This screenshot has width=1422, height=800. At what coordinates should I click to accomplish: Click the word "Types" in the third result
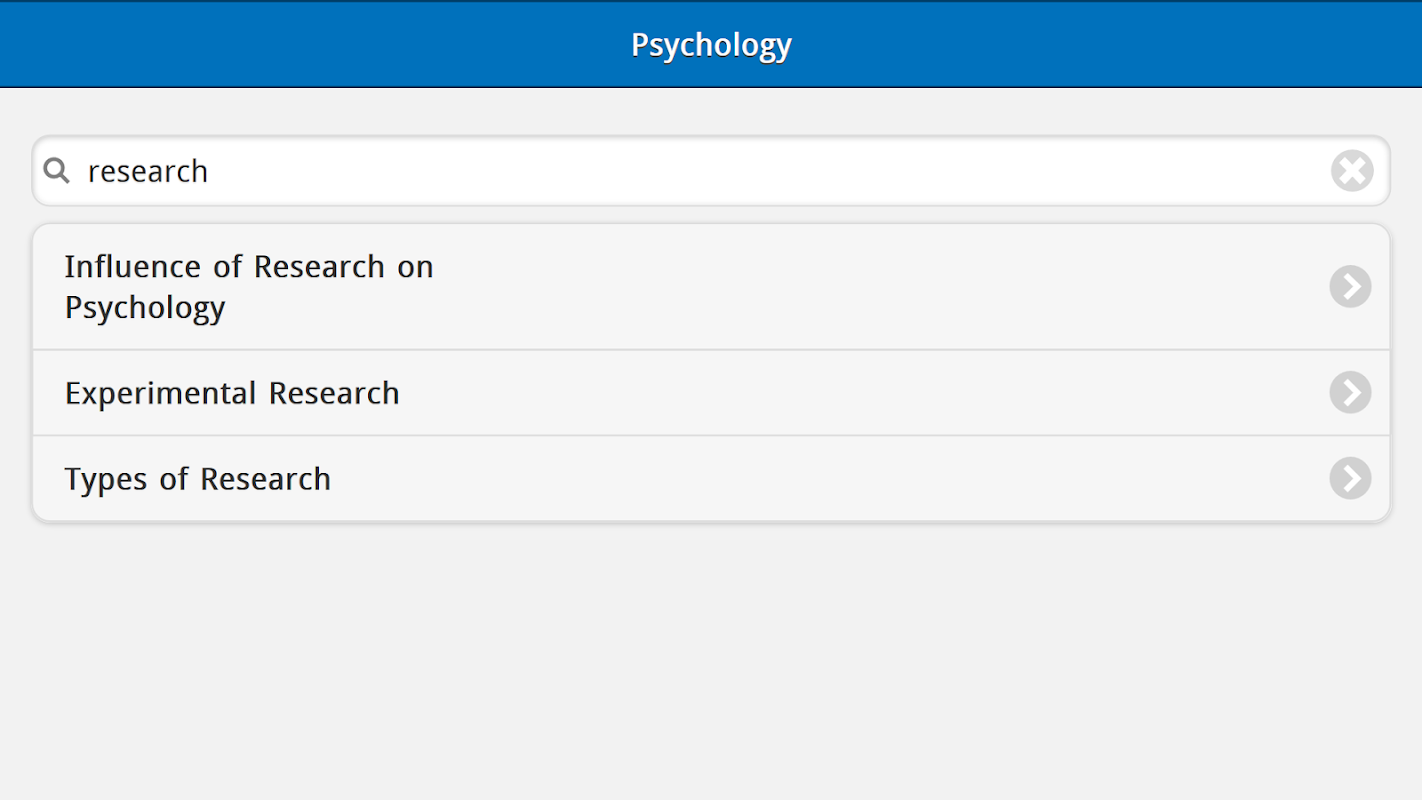coord(107,479)
